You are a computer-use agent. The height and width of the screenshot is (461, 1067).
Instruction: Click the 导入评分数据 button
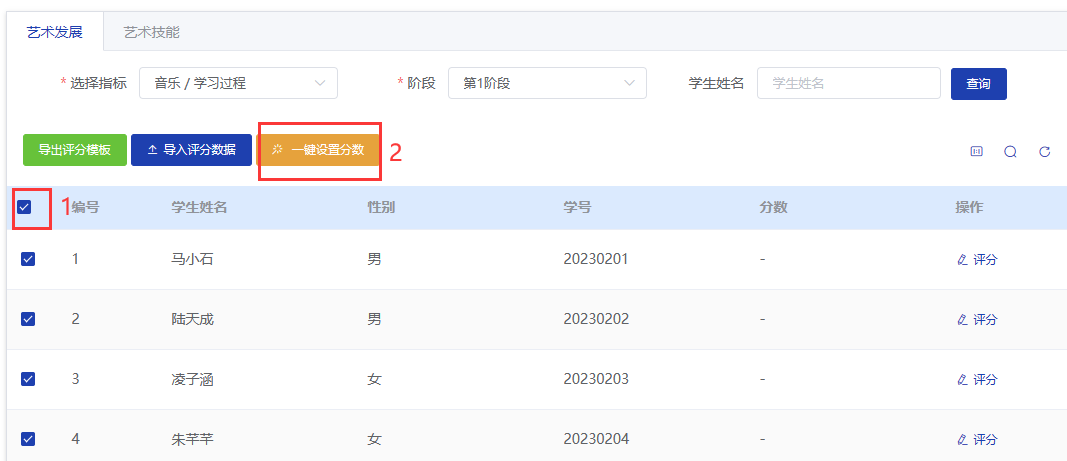(191, 150)
